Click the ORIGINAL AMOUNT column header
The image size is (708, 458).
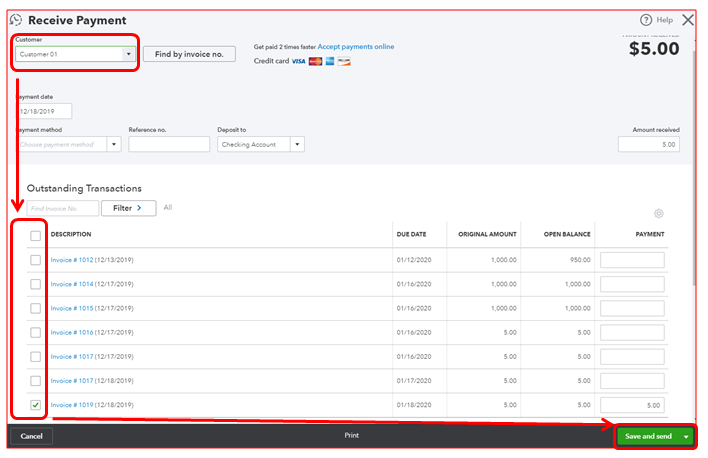pyautogui.click(x=487, y=234)
